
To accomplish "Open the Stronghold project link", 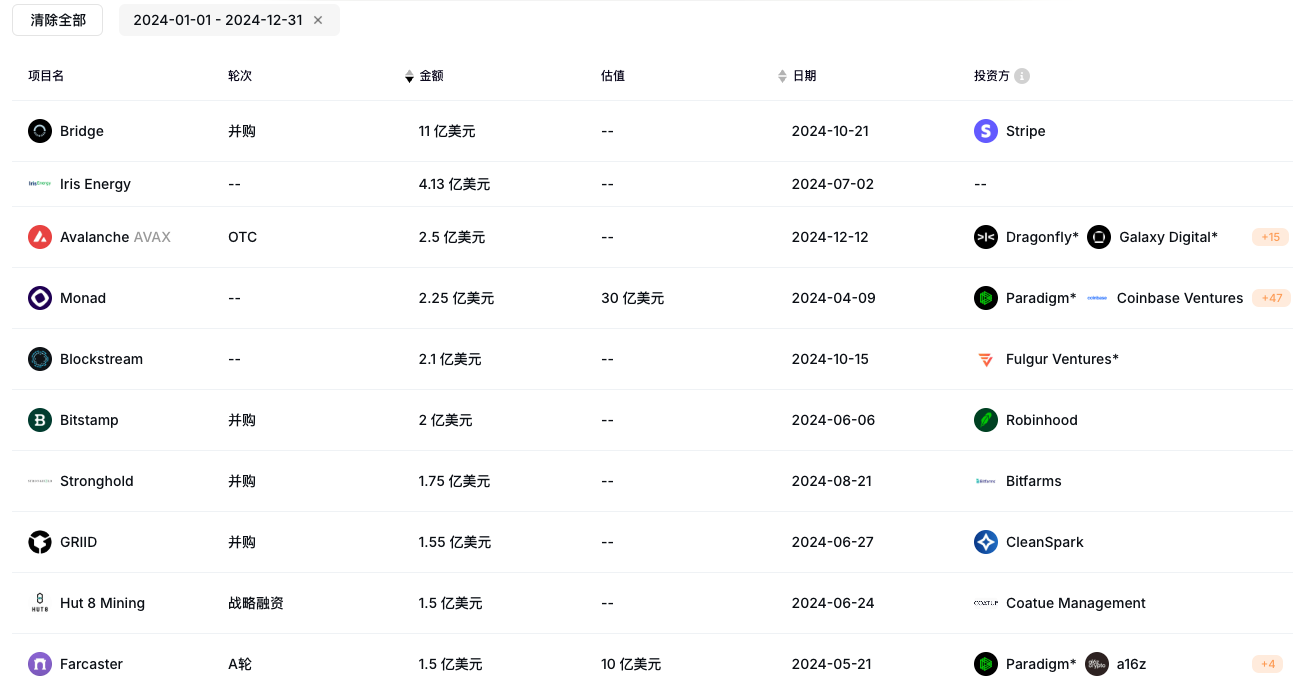I will pos(97,481).
